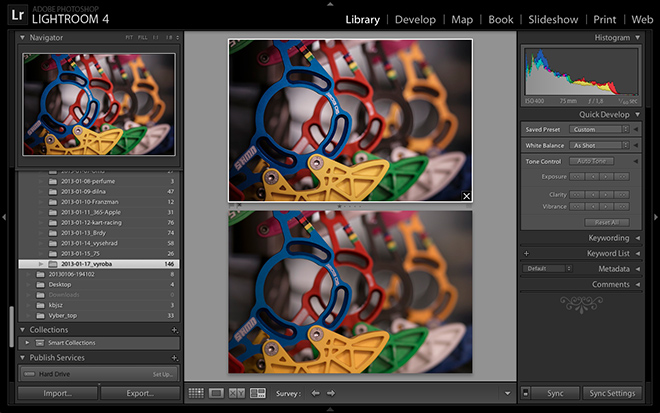Image resolution: width=660 pixels, height=413 pixels.
Task: Collapse the Navigator panel
Action: [22, 37]
